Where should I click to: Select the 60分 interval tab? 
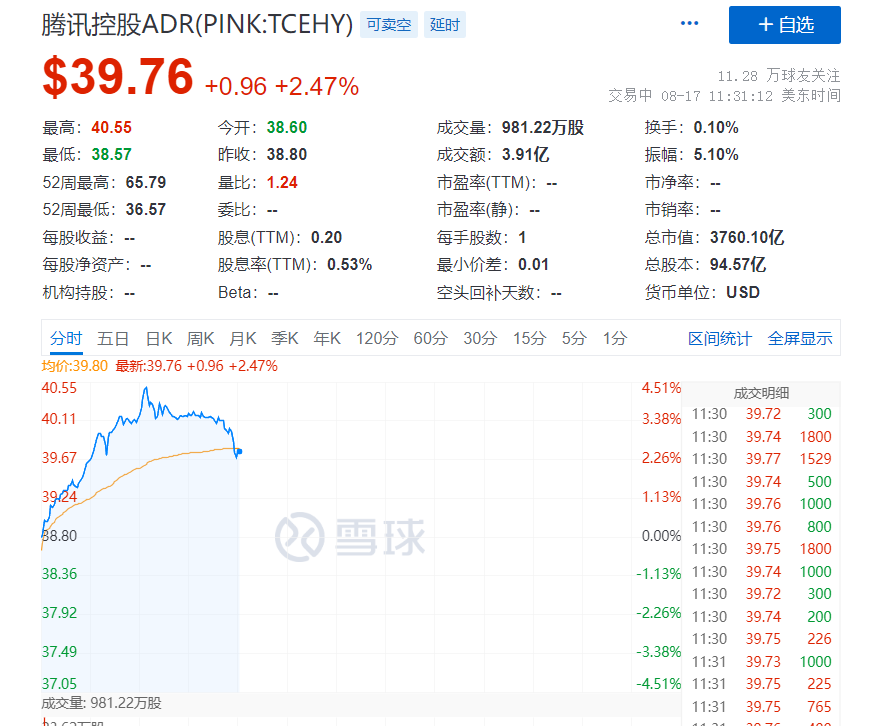(431, 338)
